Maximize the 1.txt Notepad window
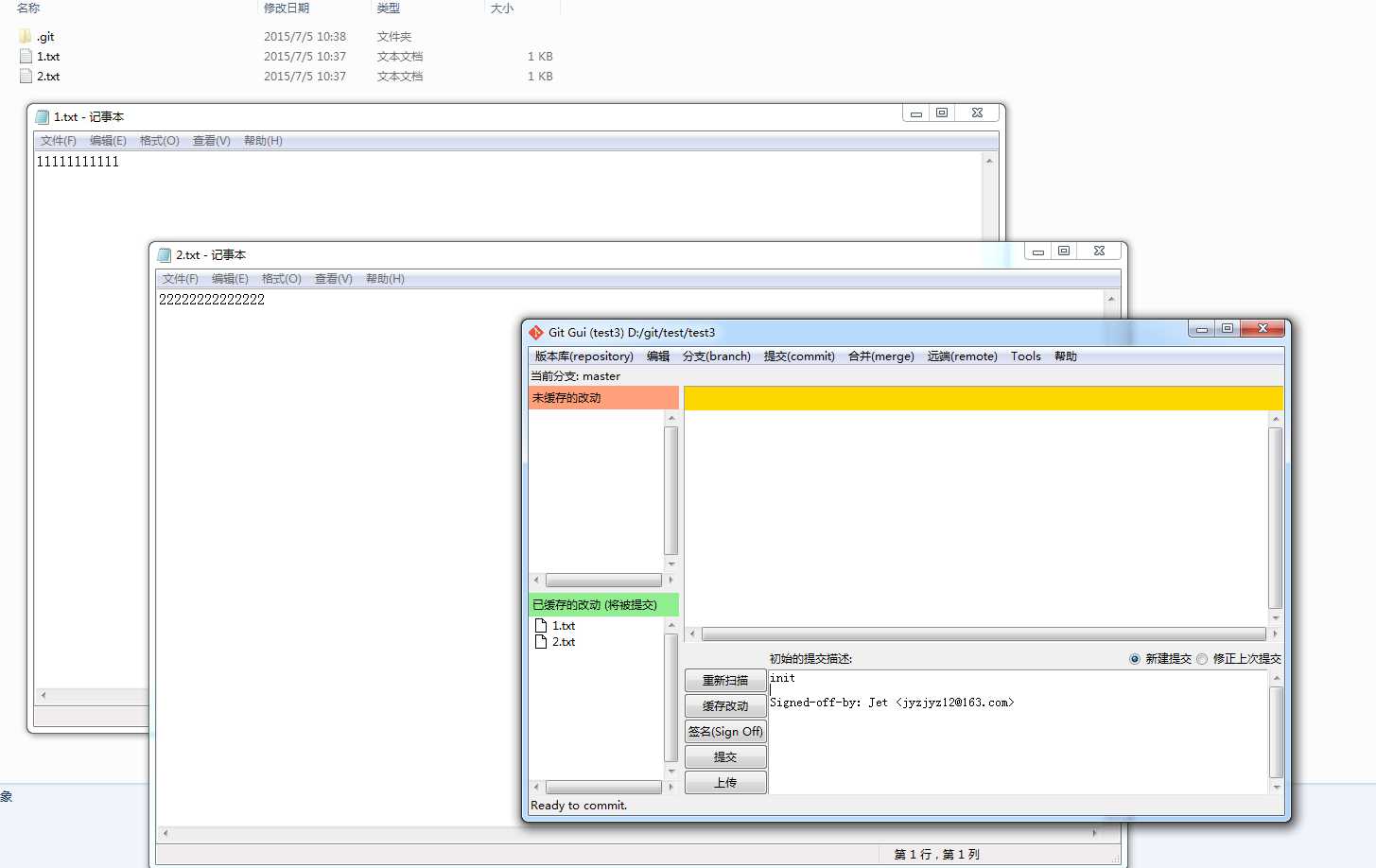The height and width of the screenshot is (868, 1376). pyautogui.click(x=942, y=113)
